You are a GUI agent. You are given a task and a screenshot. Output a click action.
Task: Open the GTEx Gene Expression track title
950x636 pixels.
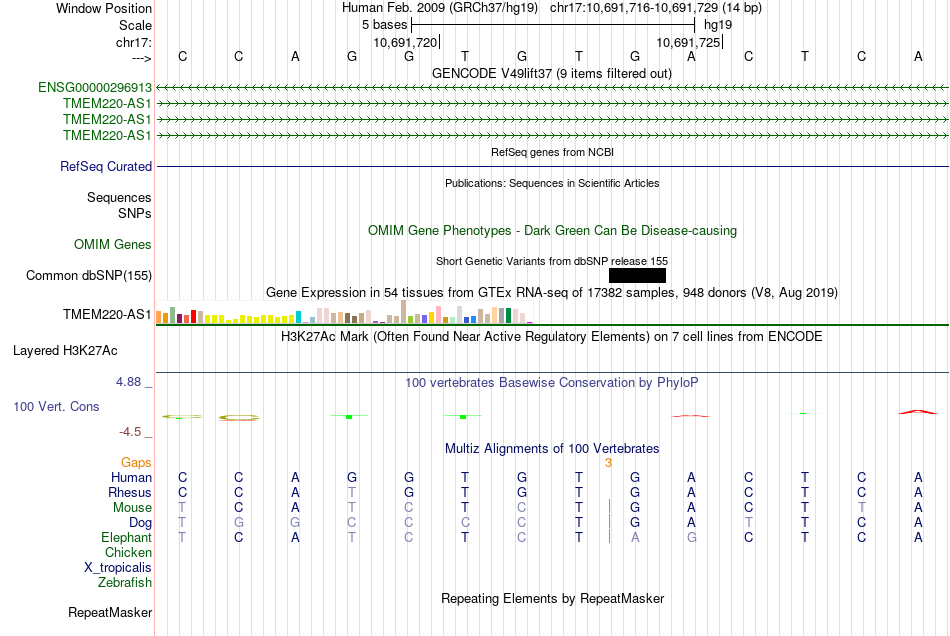pos(552,293)
